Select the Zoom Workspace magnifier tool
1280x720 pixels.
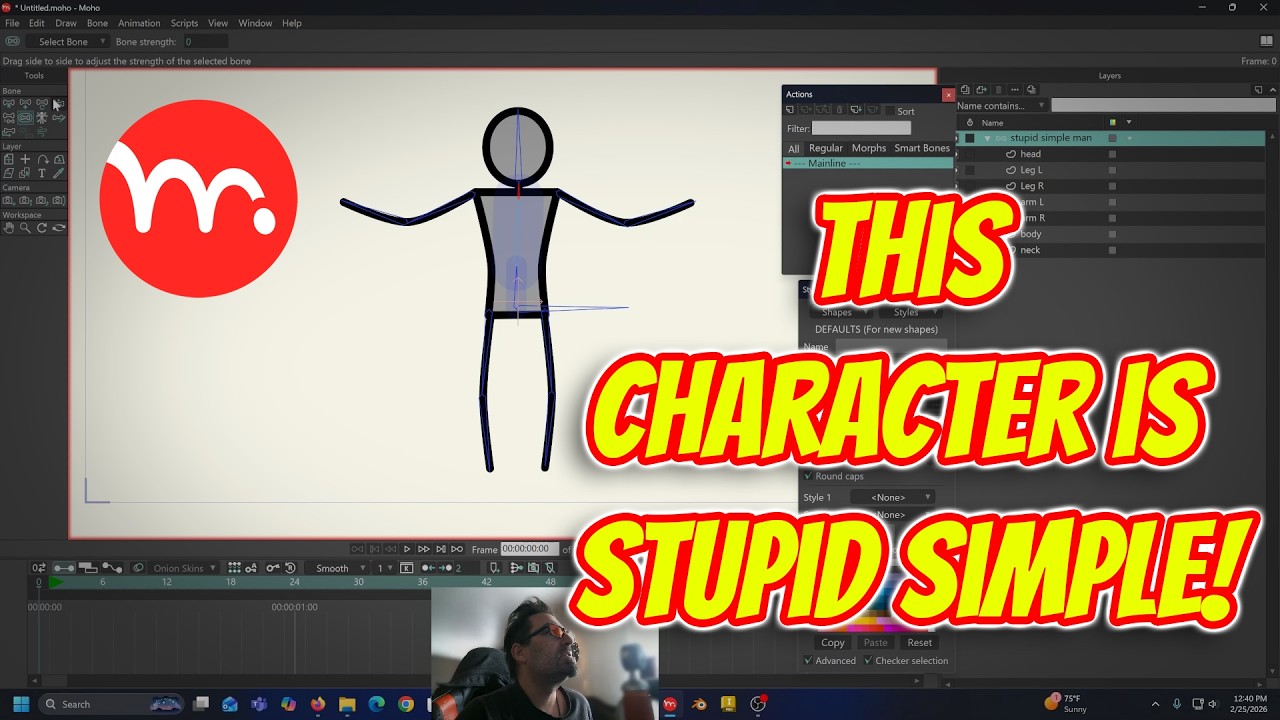(x=25, y=227)
